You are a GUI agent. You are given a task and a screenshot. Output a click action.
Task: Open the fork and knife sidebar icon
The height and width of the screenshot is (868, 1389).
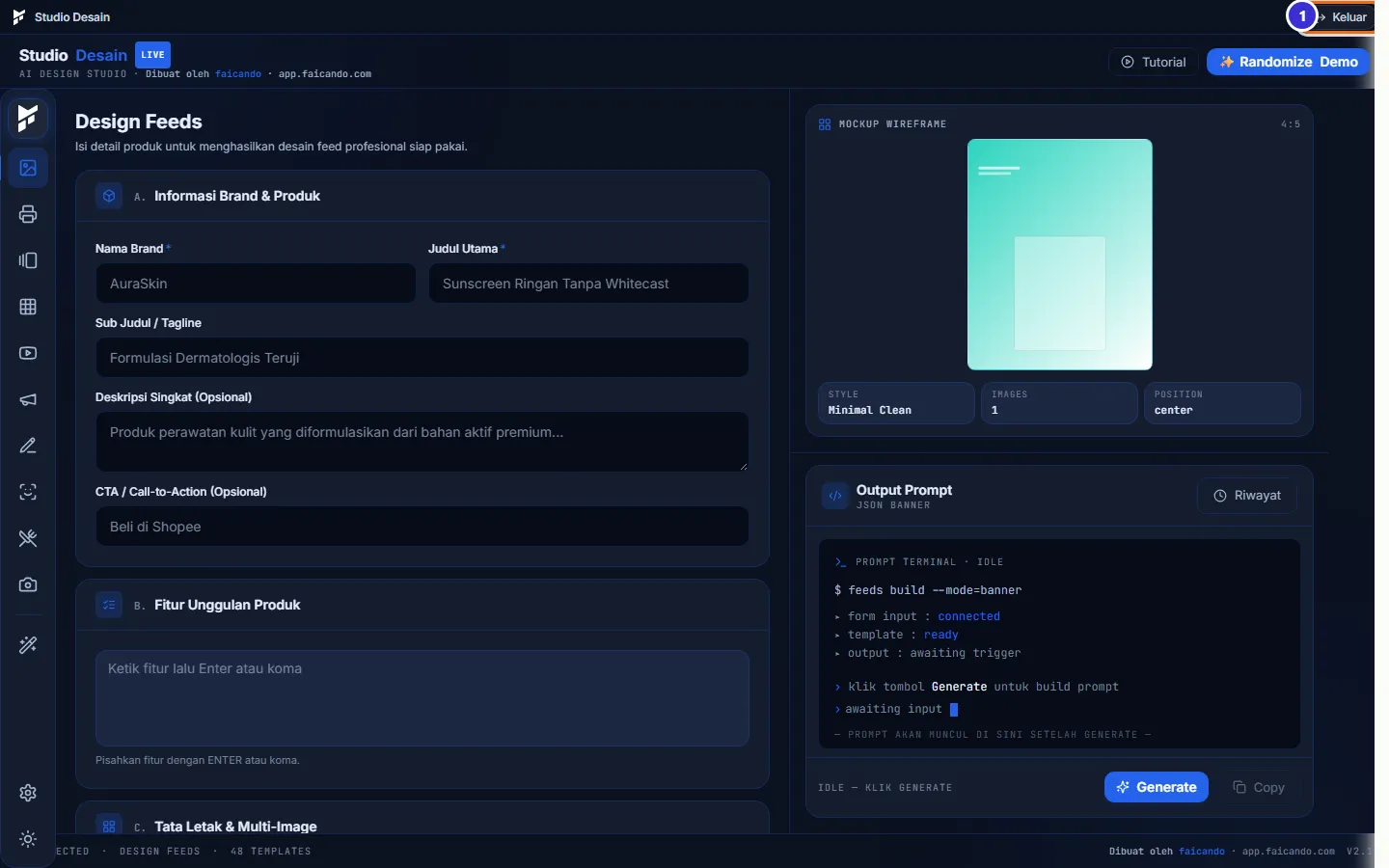click(28, 538)
